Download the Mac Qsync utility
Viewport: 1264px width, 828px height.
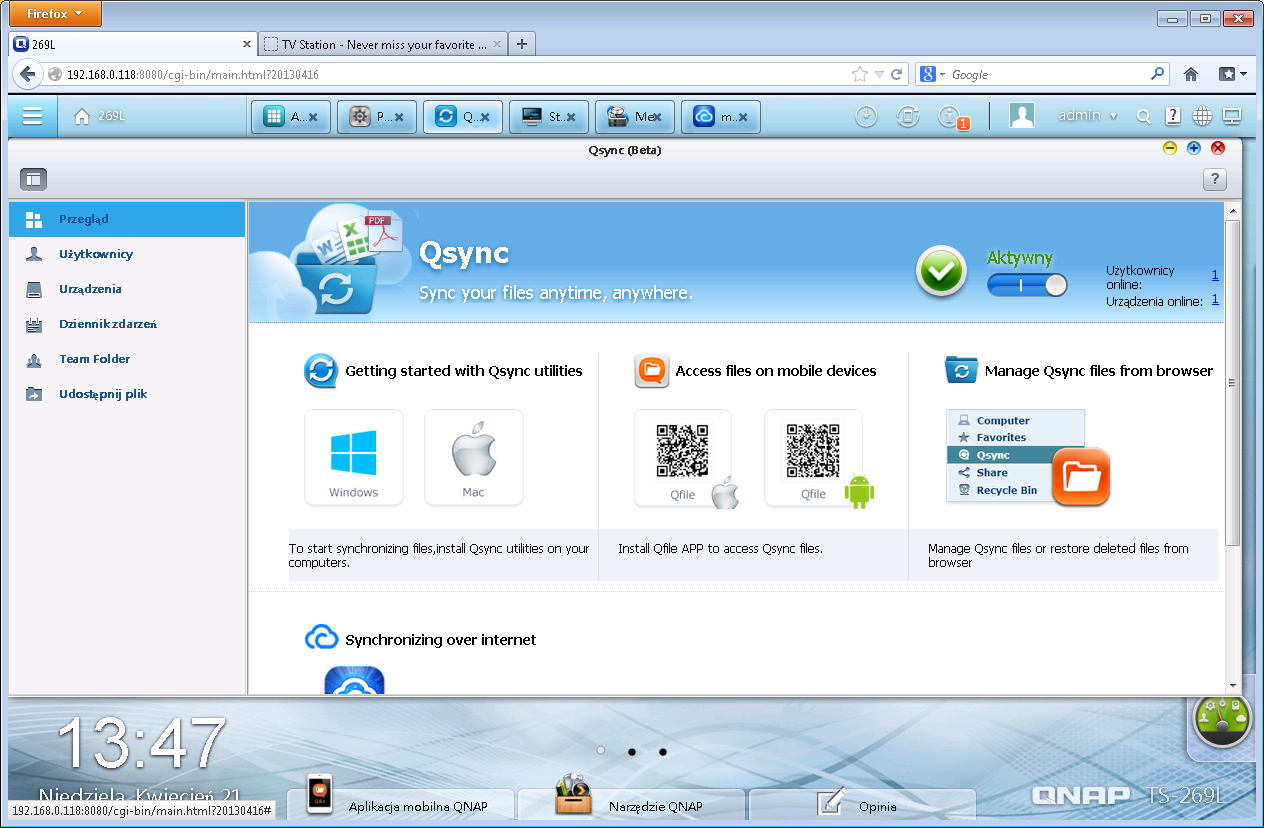(x=474, y=457)
